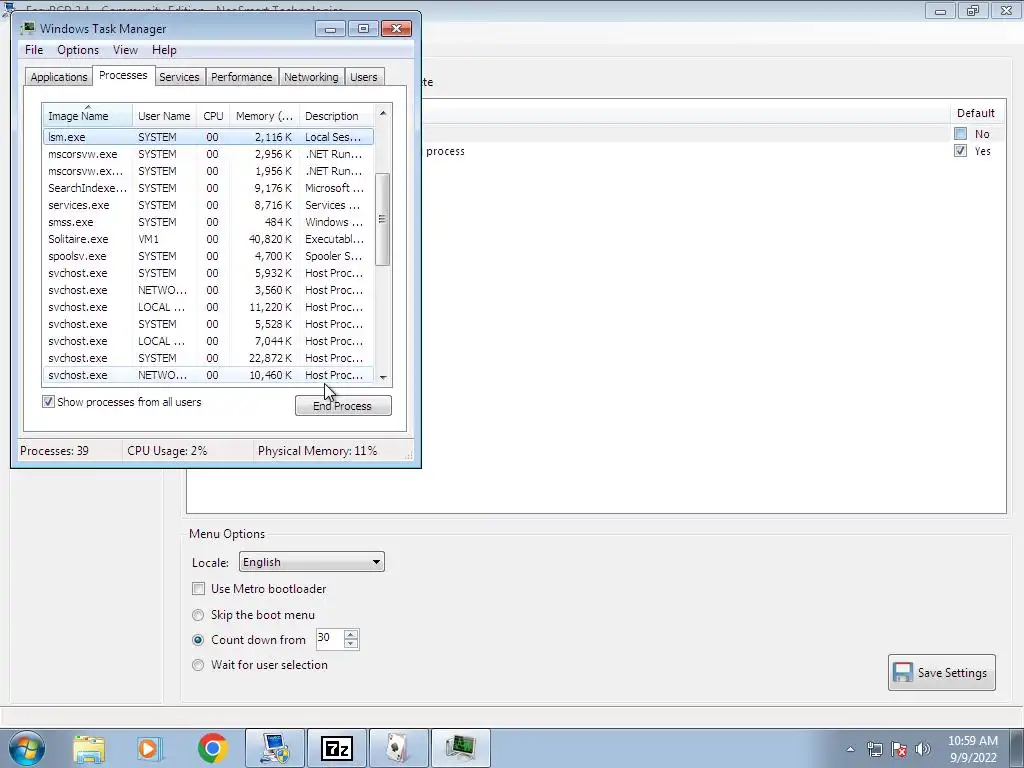Image resolution: width=1024 pixels, height=768 pixels.
Task: Select the smss.exe process row
Action: 208,222
